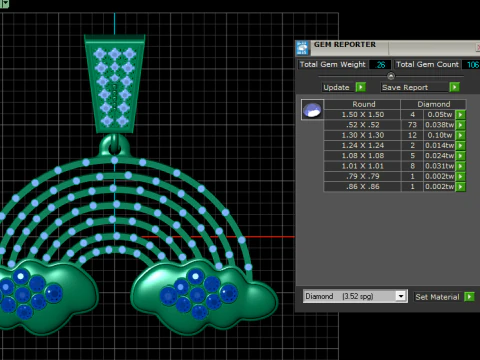Click the Total Gem Count label
The width and height of the screenshot is (480, 360).
tap(427, 65)
